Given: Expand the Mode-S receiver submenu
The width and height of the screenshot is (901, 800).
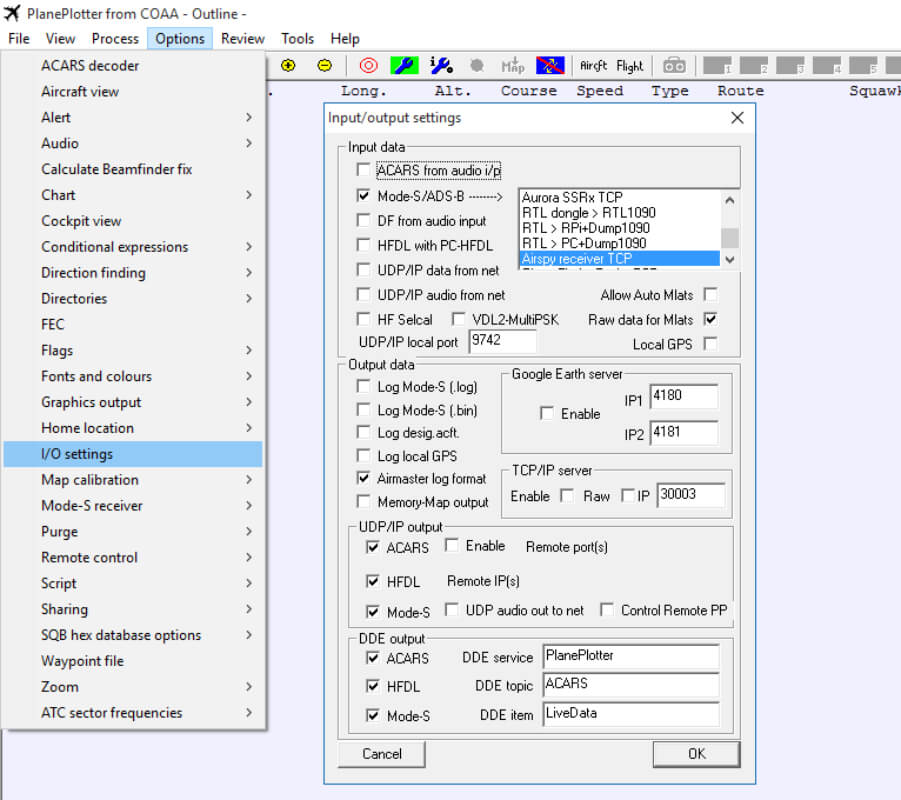Looking at the screenshot, I should point(133,505).
